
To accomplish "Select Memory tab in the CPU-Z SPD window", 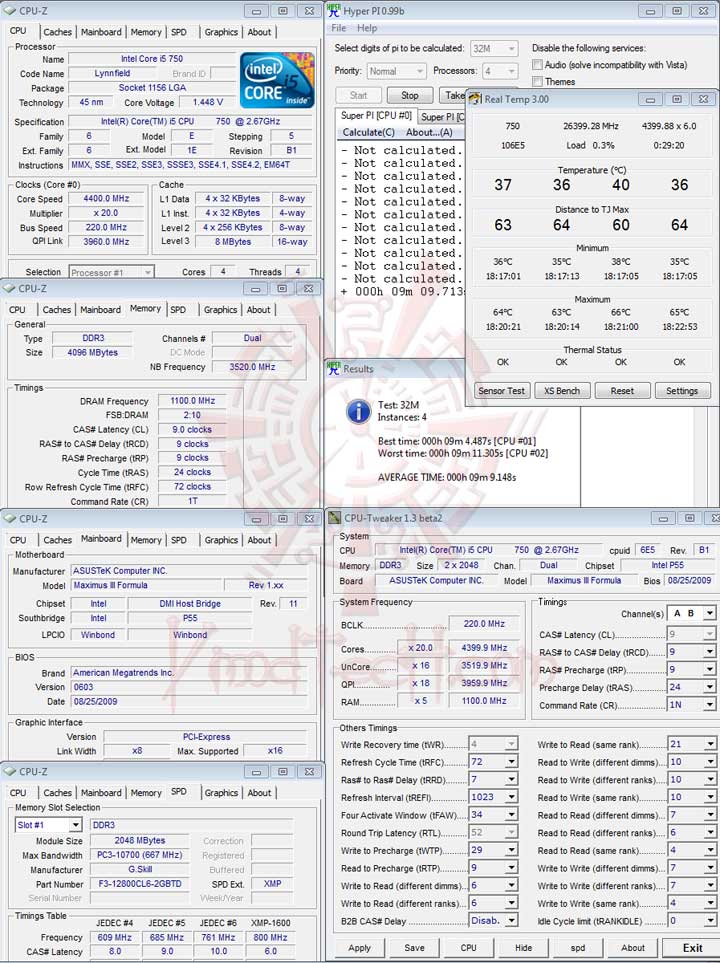I will 146,793.
